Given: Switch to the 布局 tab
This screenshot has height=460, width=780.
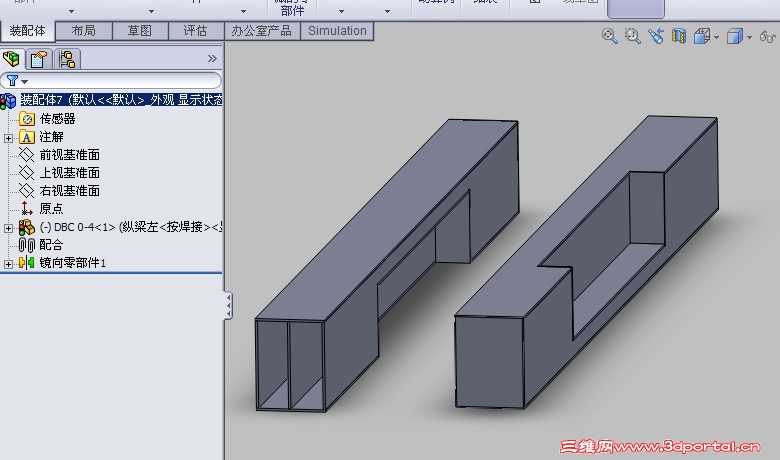Looking at the screenshot, I should (84, 31).
